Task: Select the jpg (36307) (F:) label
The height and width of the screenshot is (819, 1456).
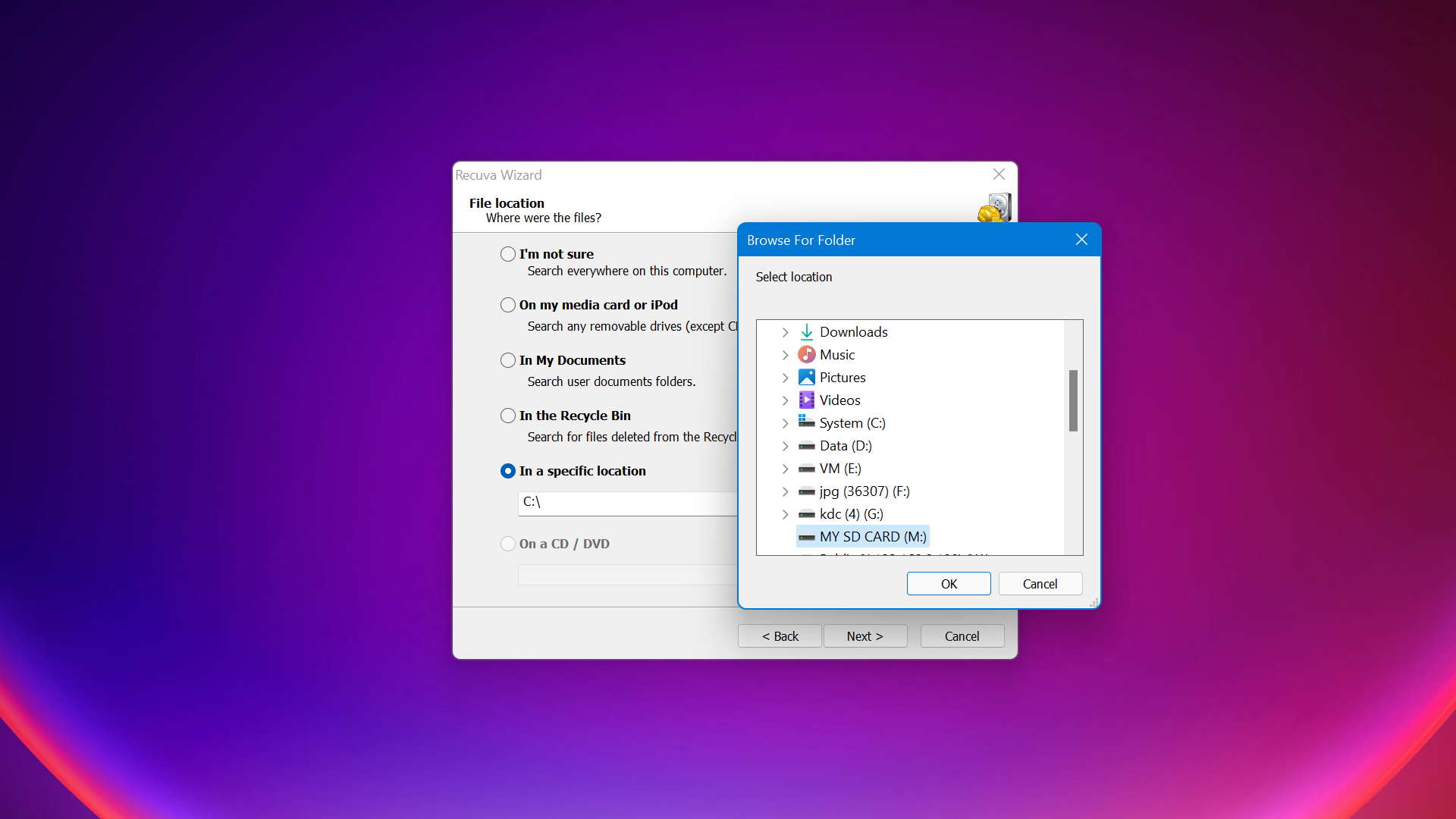Action: (864, 491)
